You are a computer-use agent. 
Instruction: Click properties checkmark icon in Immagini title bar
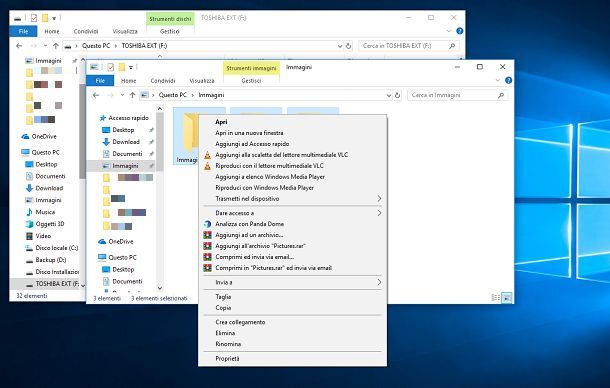pos(110,67)
